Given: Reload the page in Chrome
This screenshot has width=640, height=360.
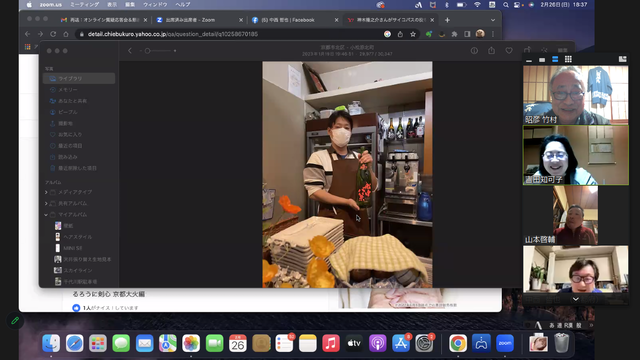Looking at the screenshot, I should 53,34.
